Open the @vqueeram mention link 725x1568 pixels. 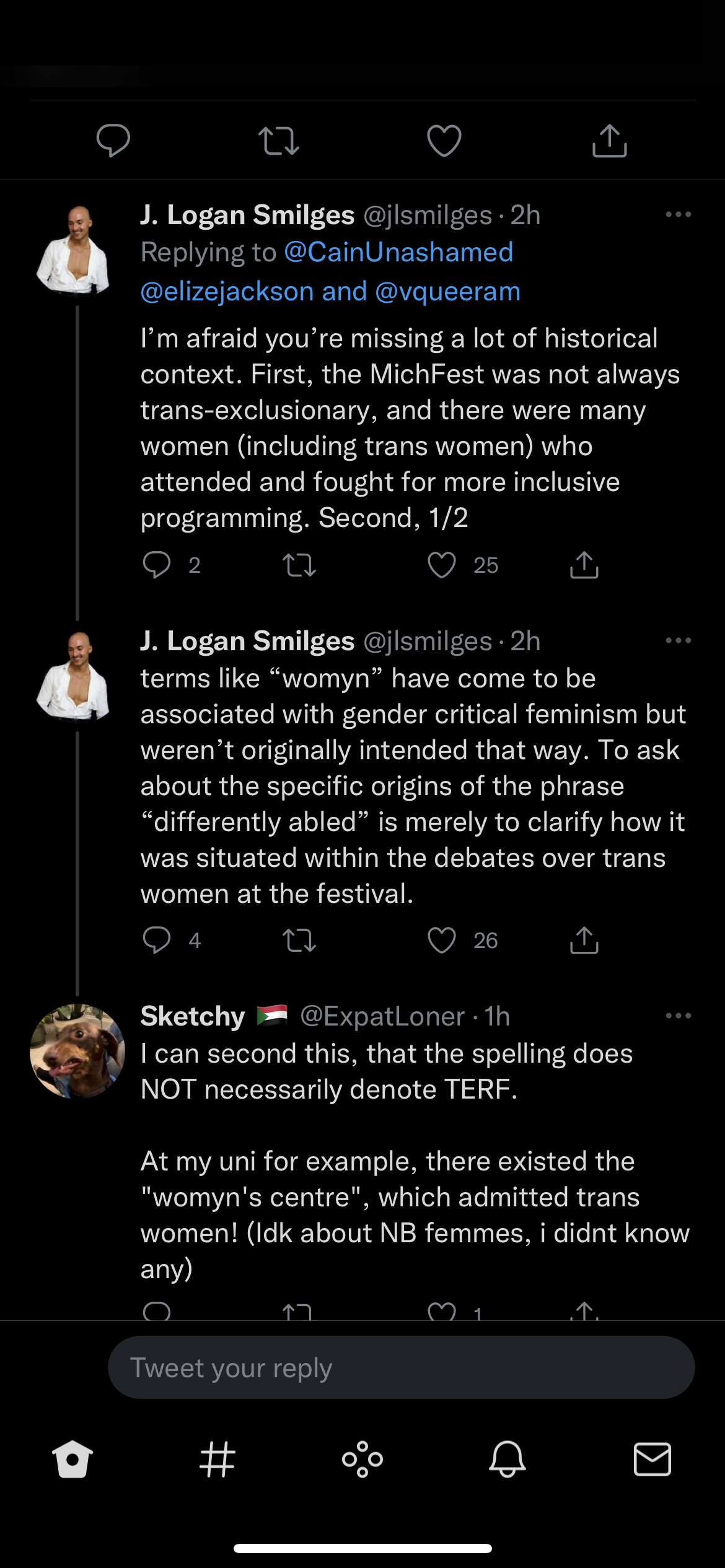[x=447, y=291]
